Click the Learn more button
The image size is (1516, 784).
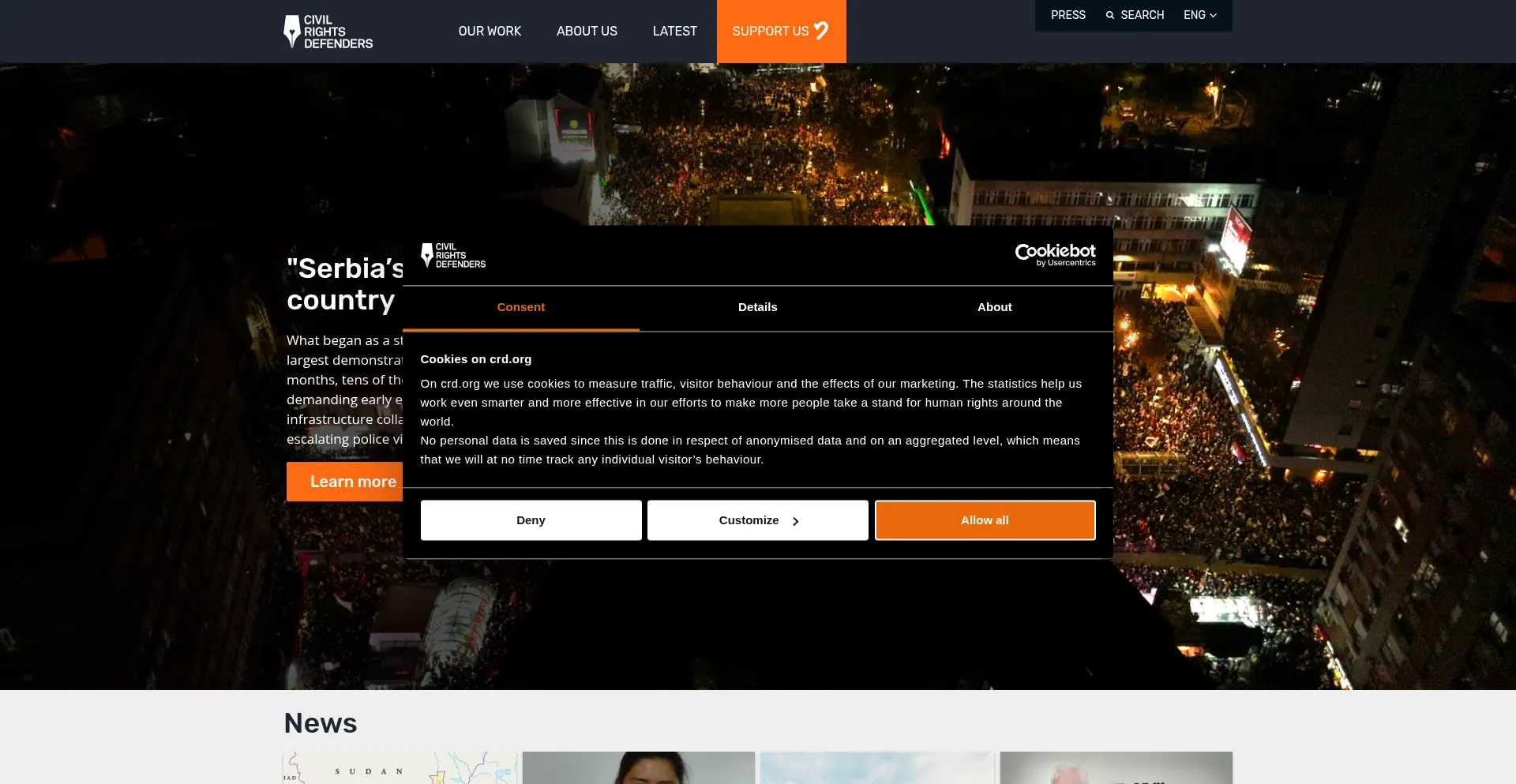(345, 482)
